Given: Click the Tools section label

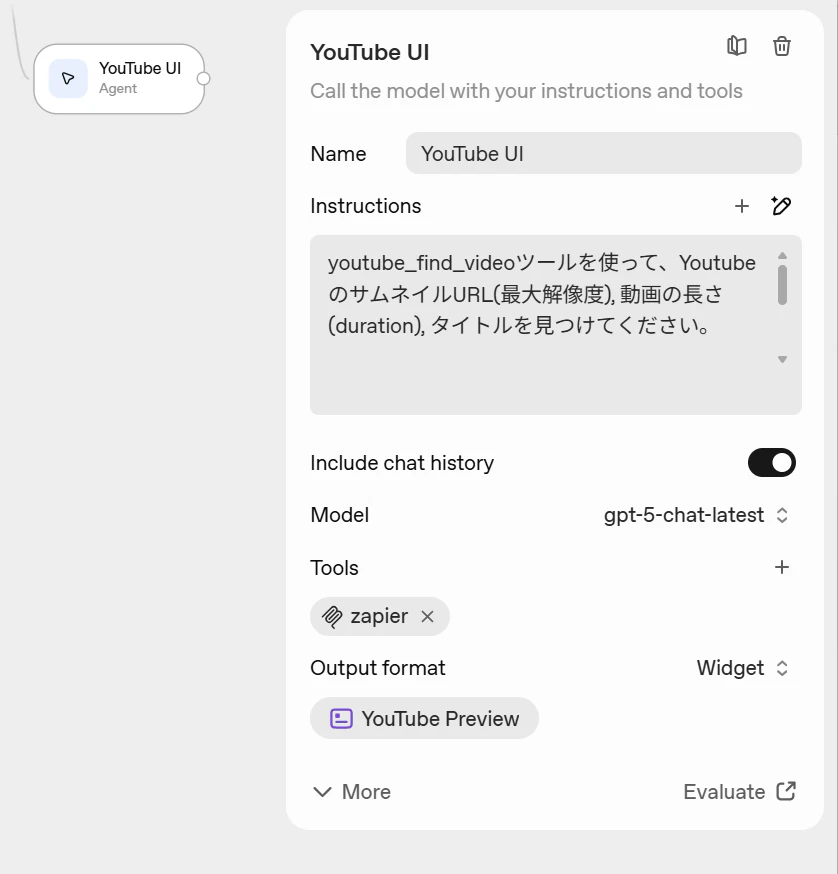Looking at the screenshot, I should tap(335, 568).
